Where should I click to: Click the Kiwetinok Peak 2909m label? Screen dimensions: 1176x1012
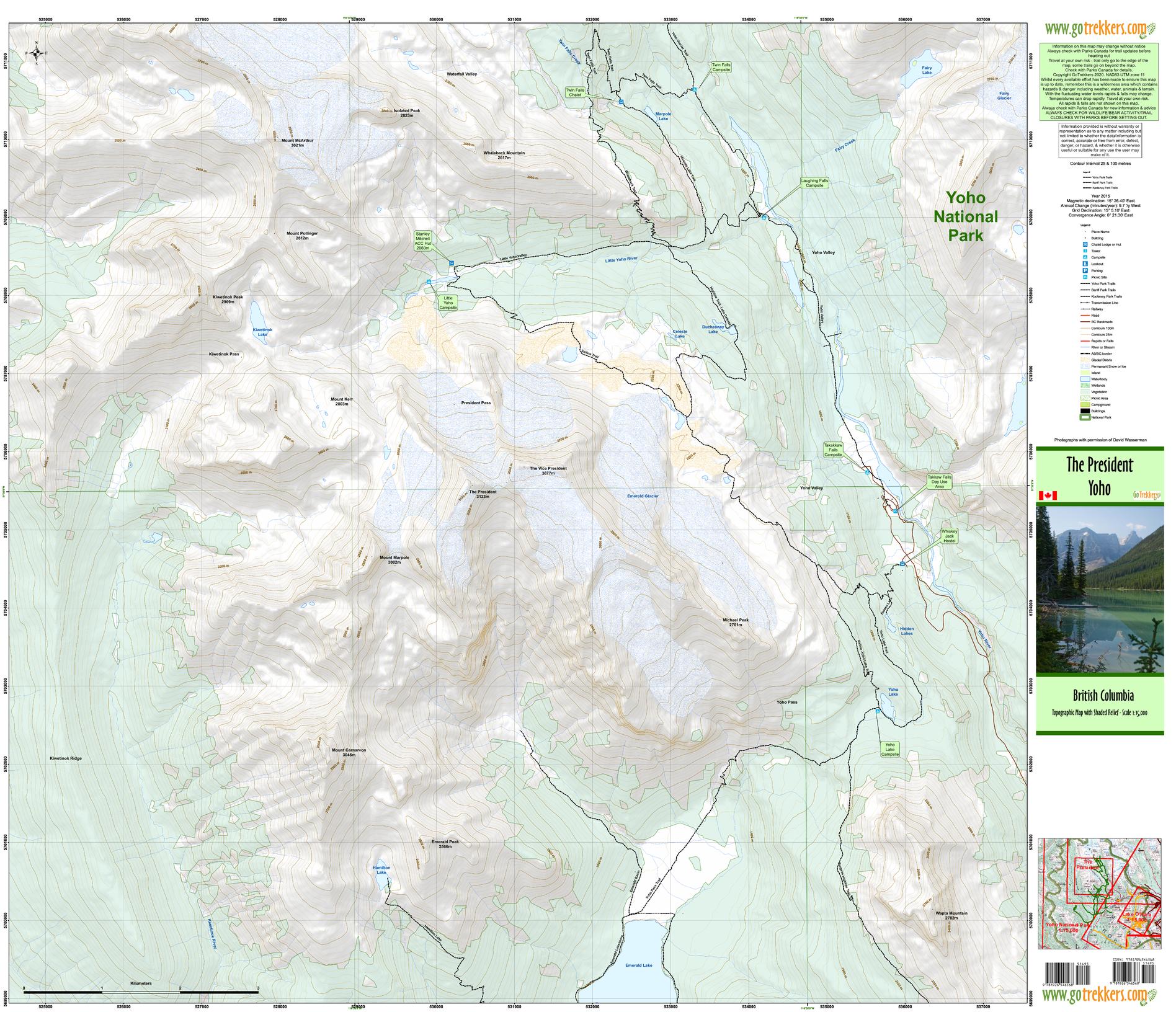tap(228, 299)
